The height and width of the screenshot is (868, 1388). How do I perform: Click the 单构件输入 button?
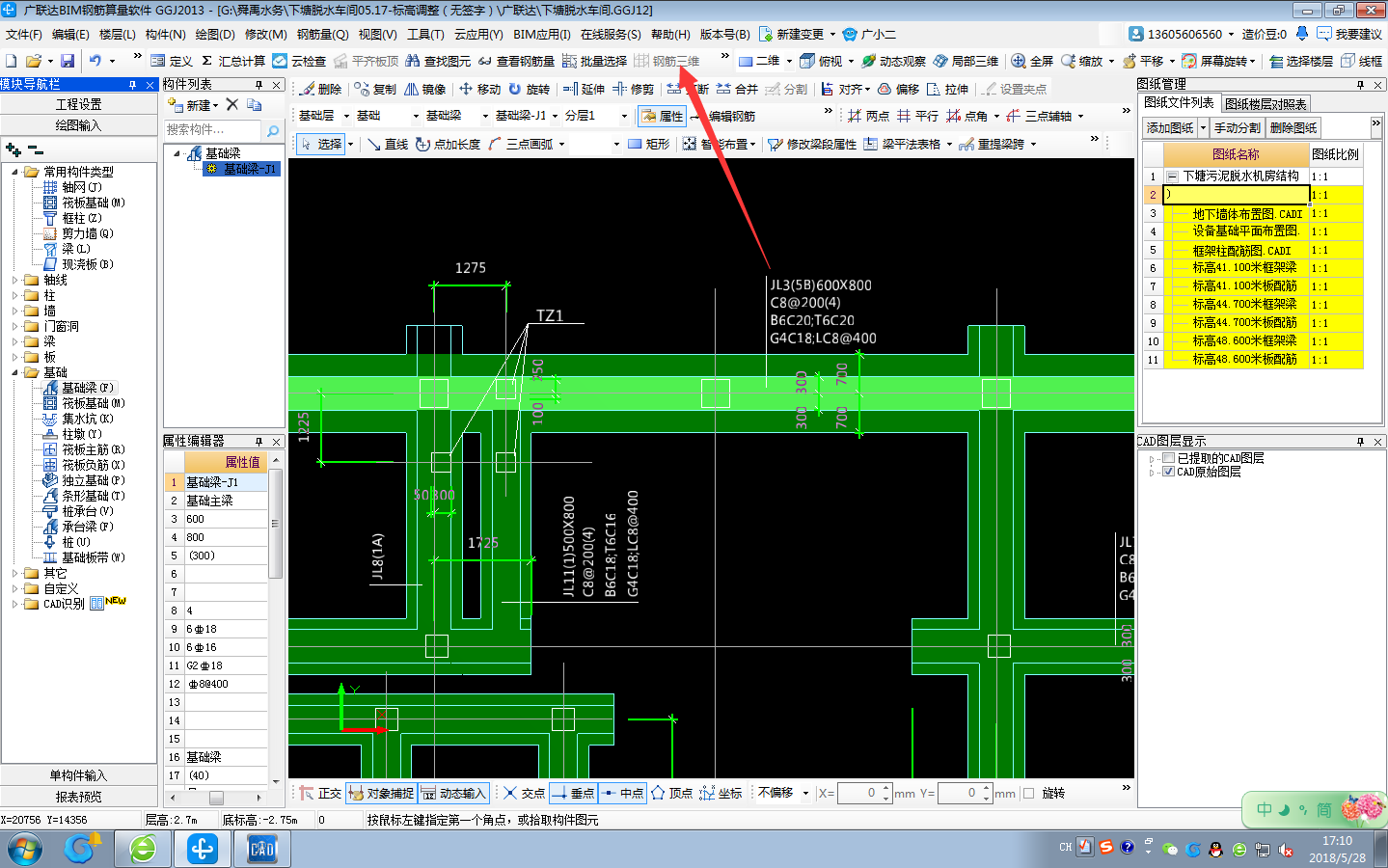tap(78, 775)
